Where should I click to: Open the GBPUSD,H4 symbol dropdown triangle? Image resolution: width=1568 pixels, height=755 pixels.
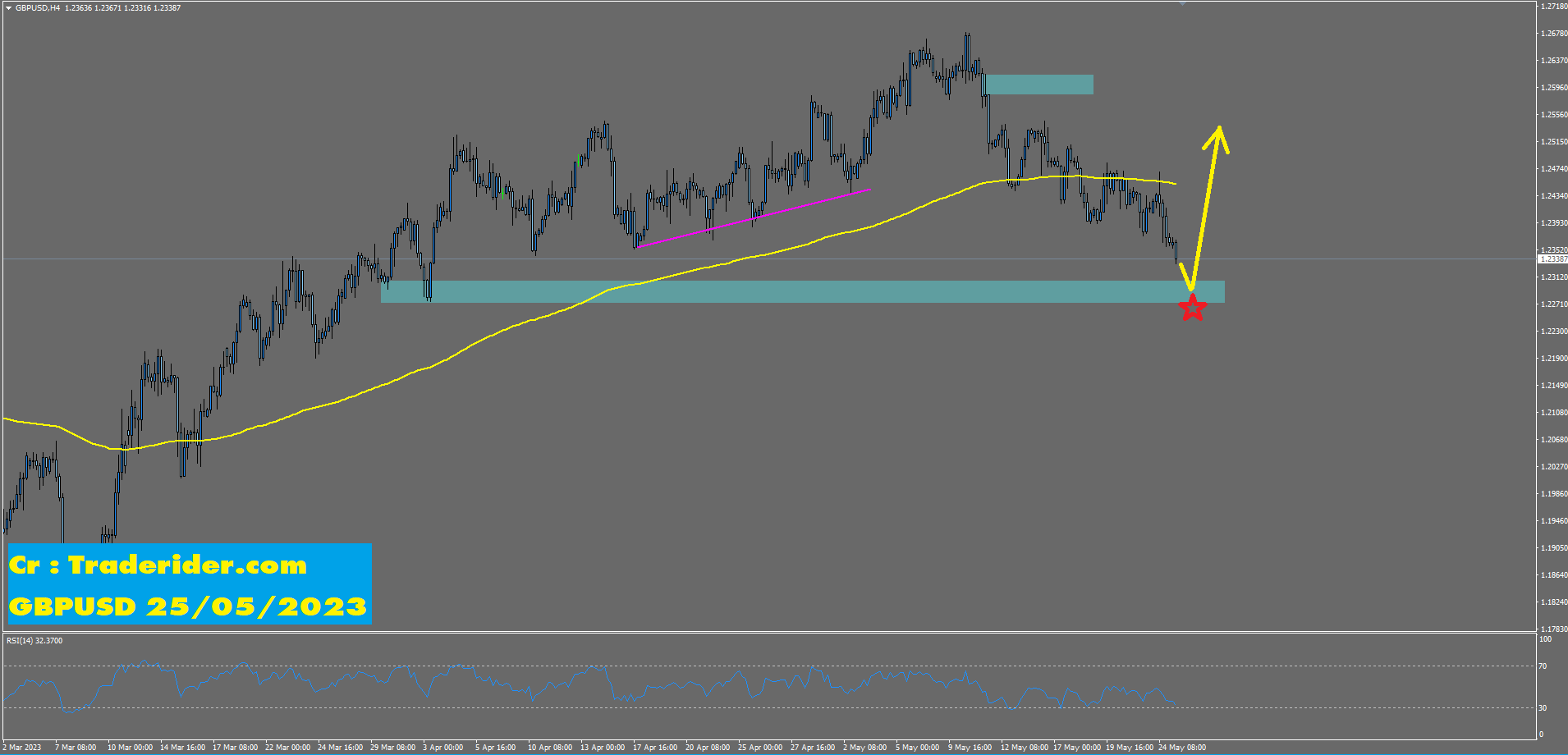click(x=8, y=7)
